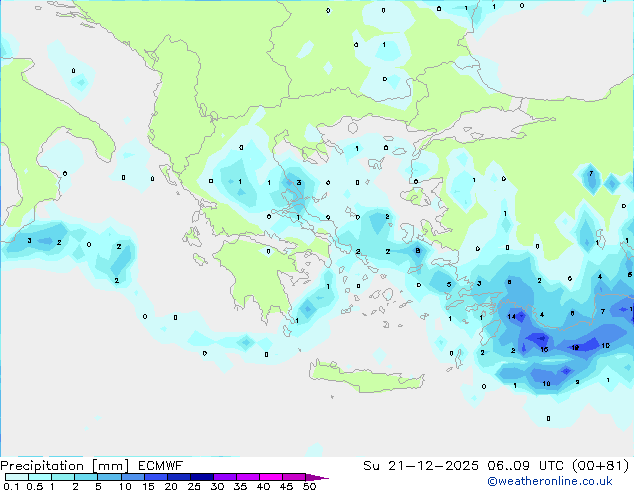Screen dimensions: 634x490
Task: Select the 1–2 mm legend color swatch
Action: [63, 477]
